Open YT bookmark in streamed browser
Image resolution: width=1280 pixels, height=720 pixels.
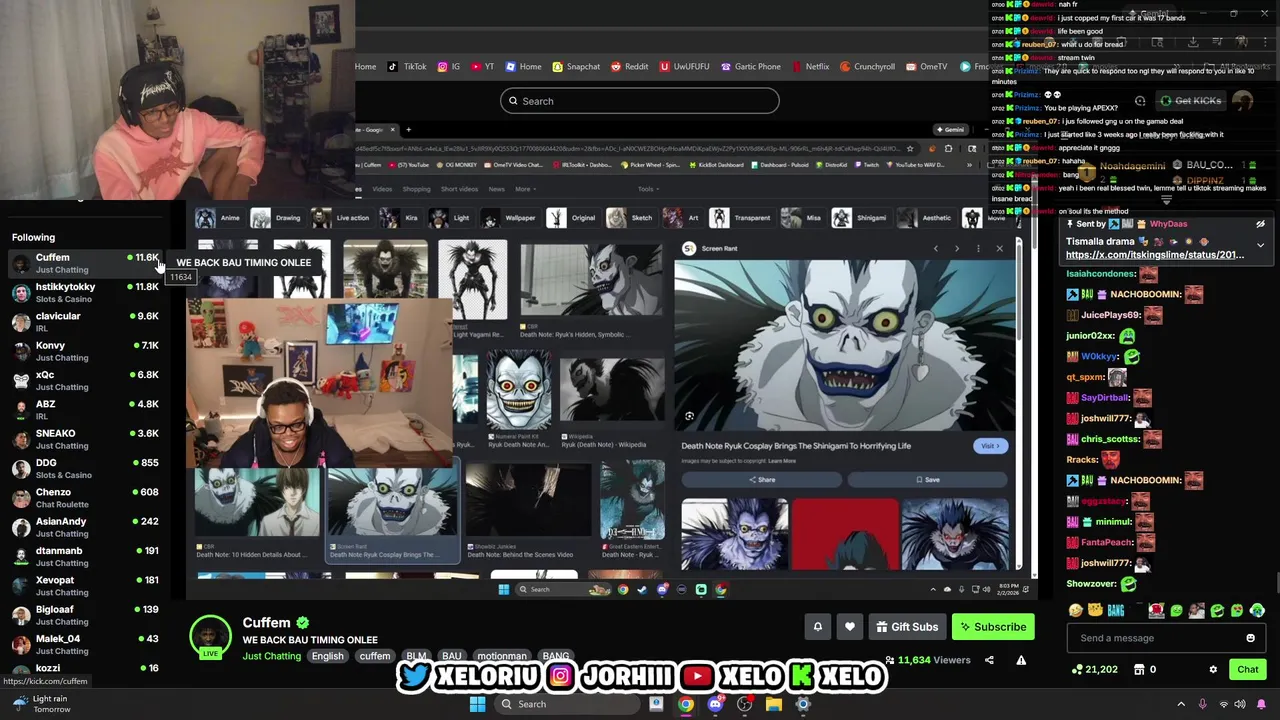click(x=483, y=67)
